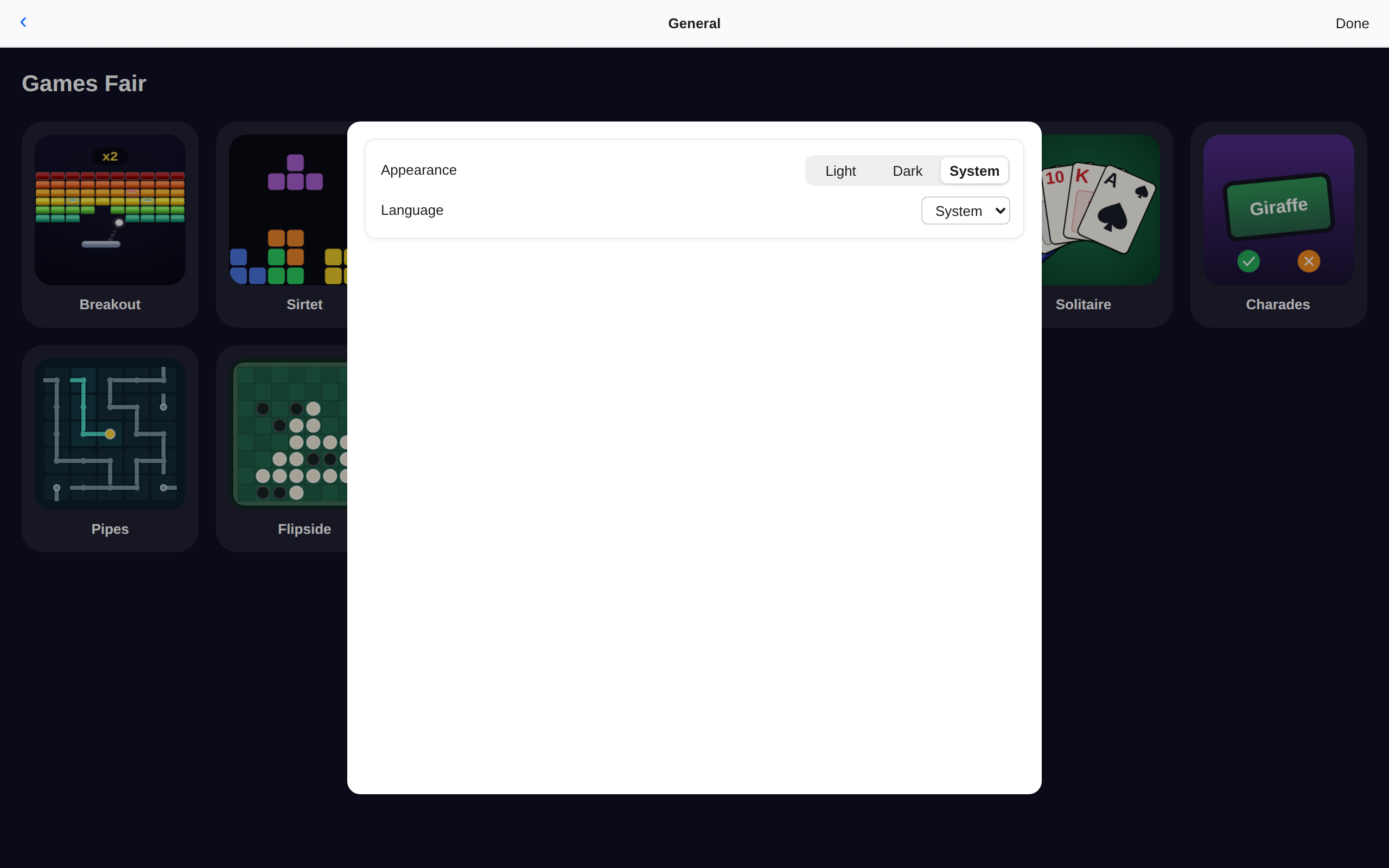Click the Appearance setting label
Screen dimensions: 1389x868
pyautogui.click(x=418, y=170)
